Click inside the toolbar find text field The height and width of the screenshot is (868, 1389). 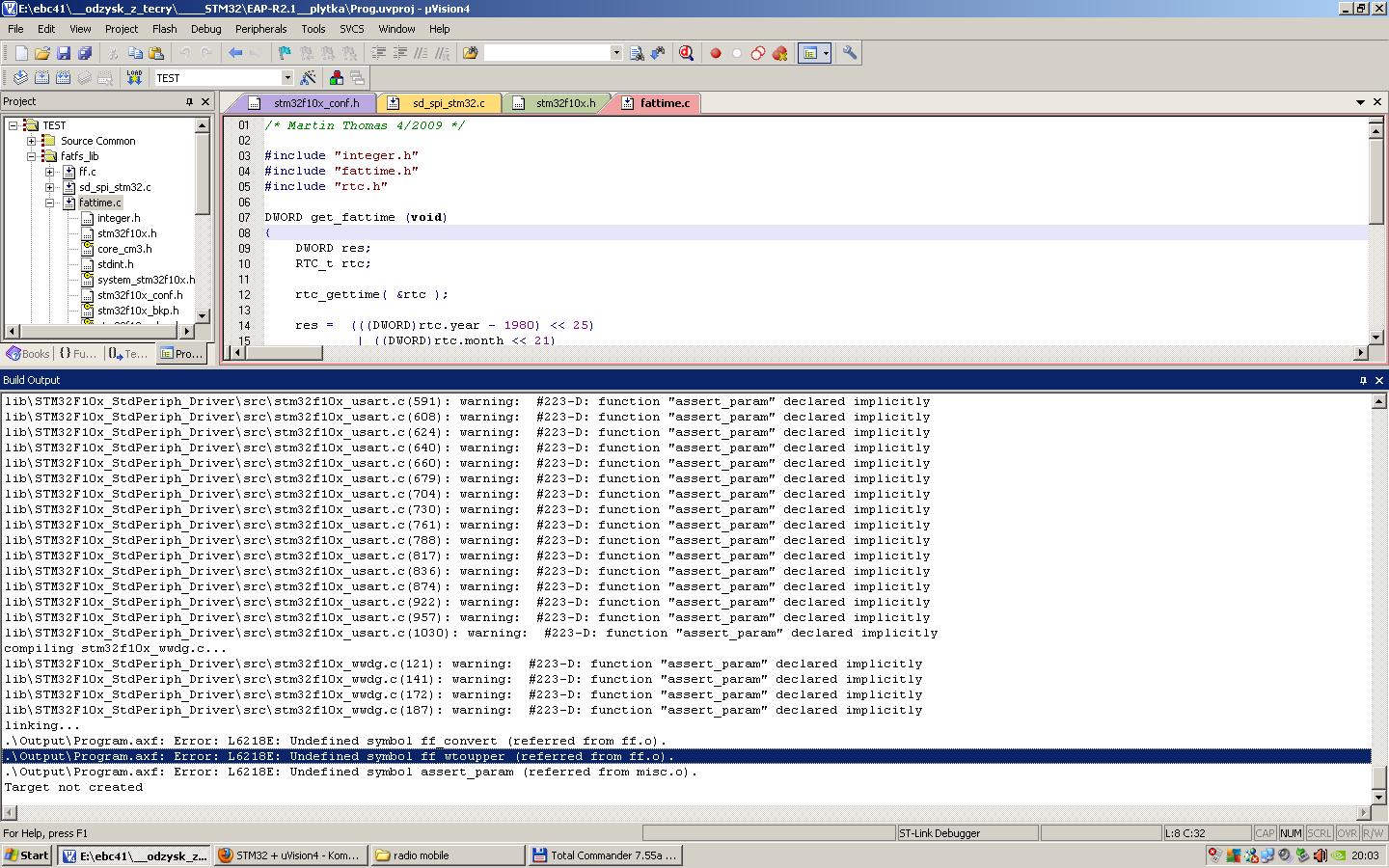tap(547, 53)
